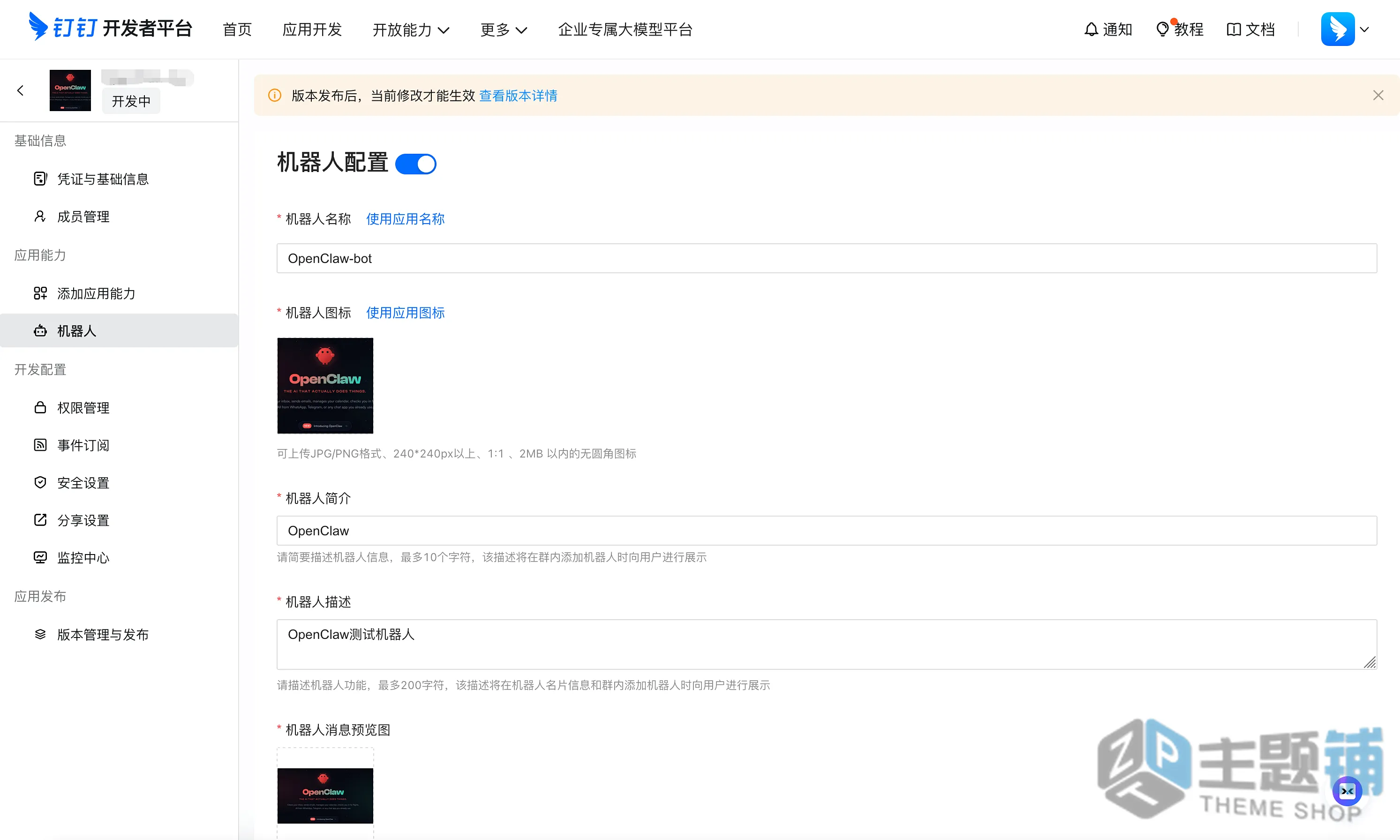The height and width of the screenshot is (840, 1400).
Task: Open the 查看版本详情 link
Action: pyautogui.click(x=518, y=96)
